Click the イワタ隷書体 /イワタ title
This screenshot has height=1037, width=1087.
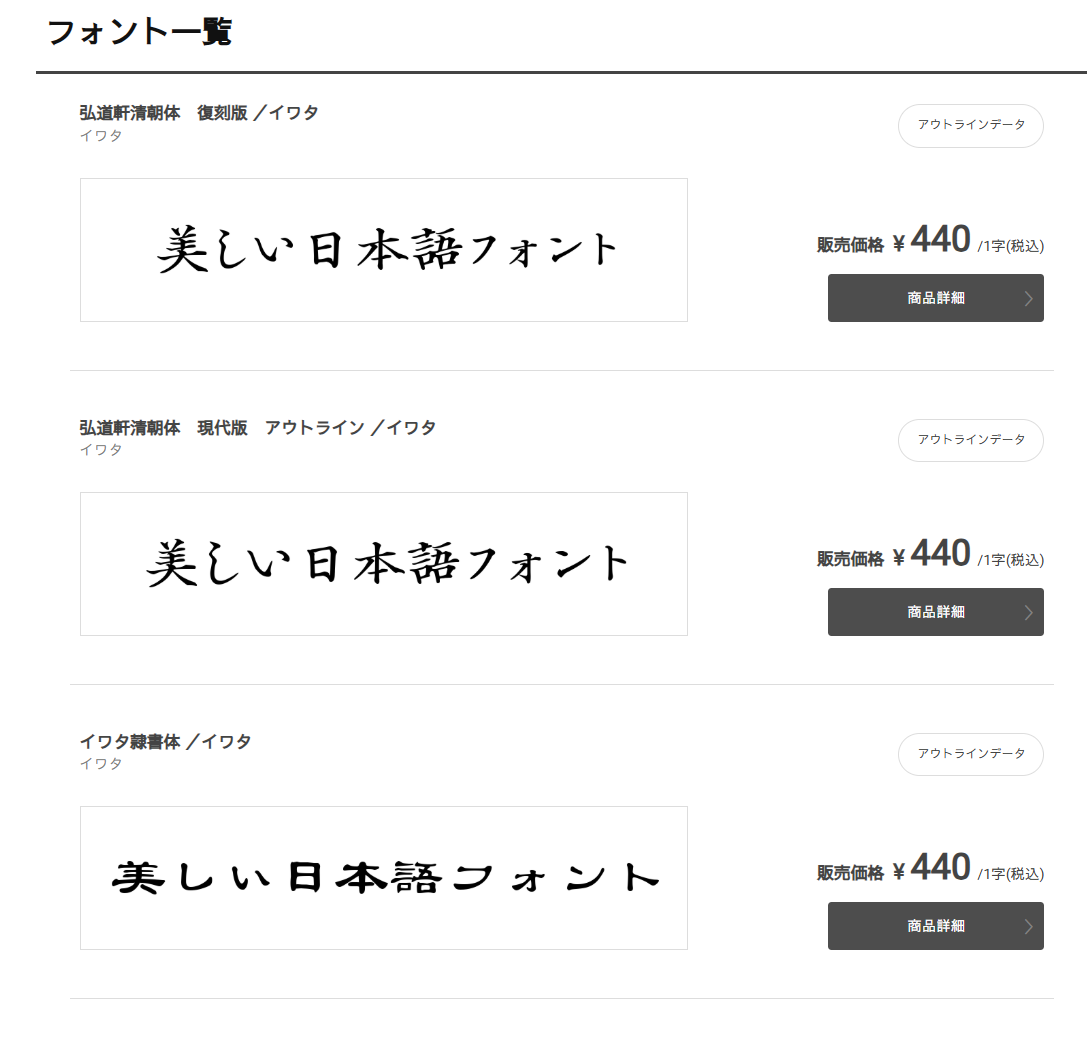(x=165, y=741)
